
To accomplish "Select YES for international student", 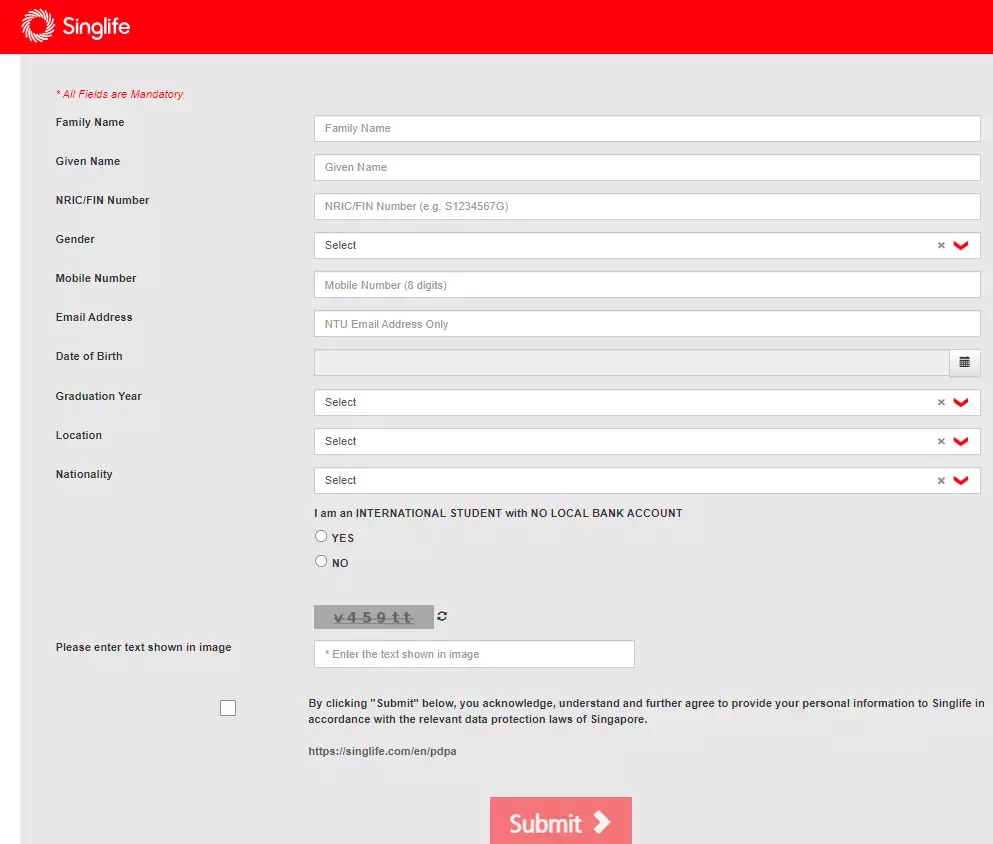I will 321,536.
